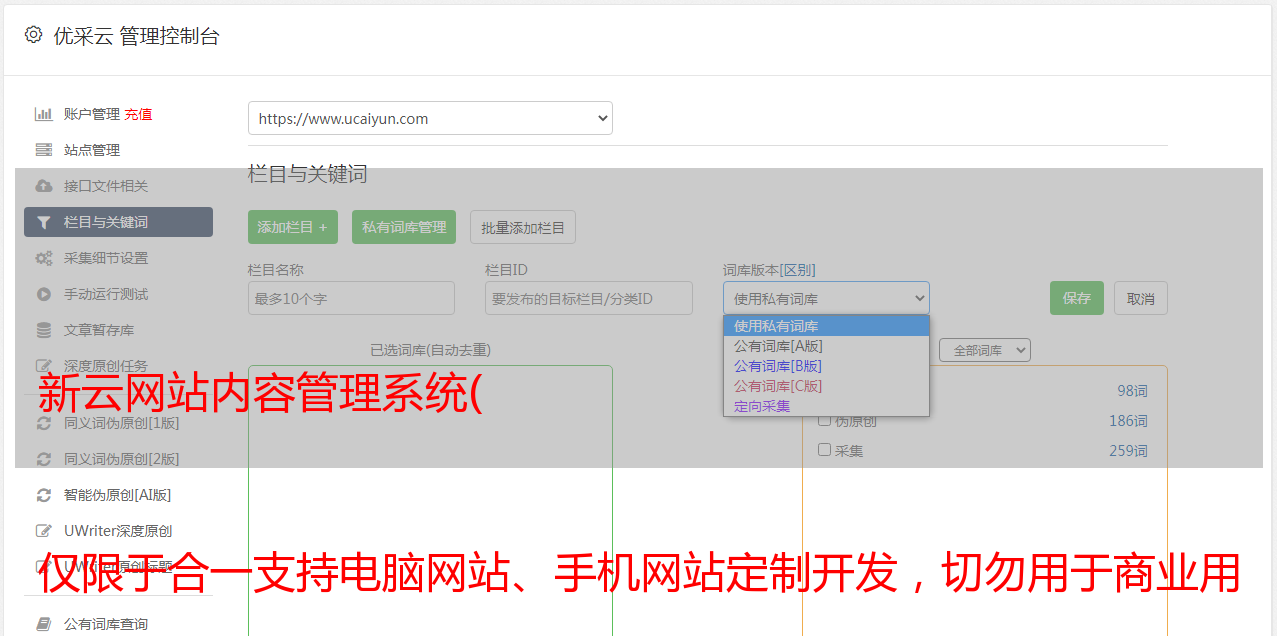The width and height of the screenshot is (1277, 636).
Task: Open the https://www.ucaiyun.com site dropdown
Action: (x=430, y=118)
